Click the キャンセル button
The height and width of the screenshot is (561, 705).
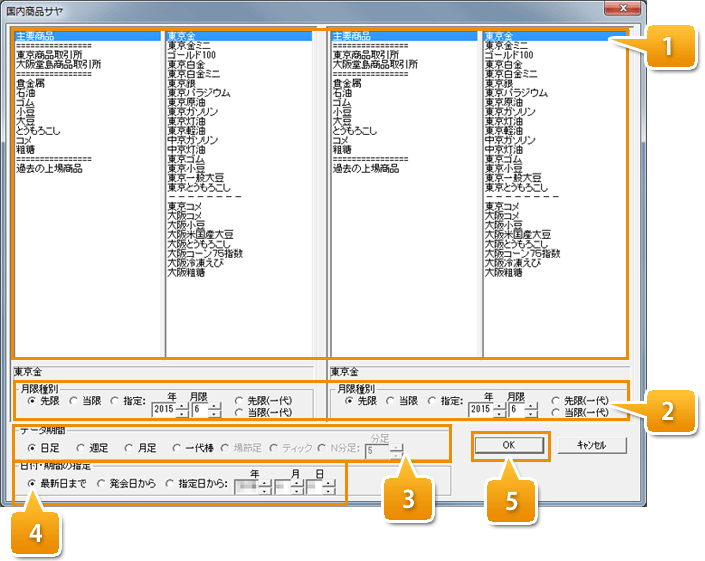[592, 445]
